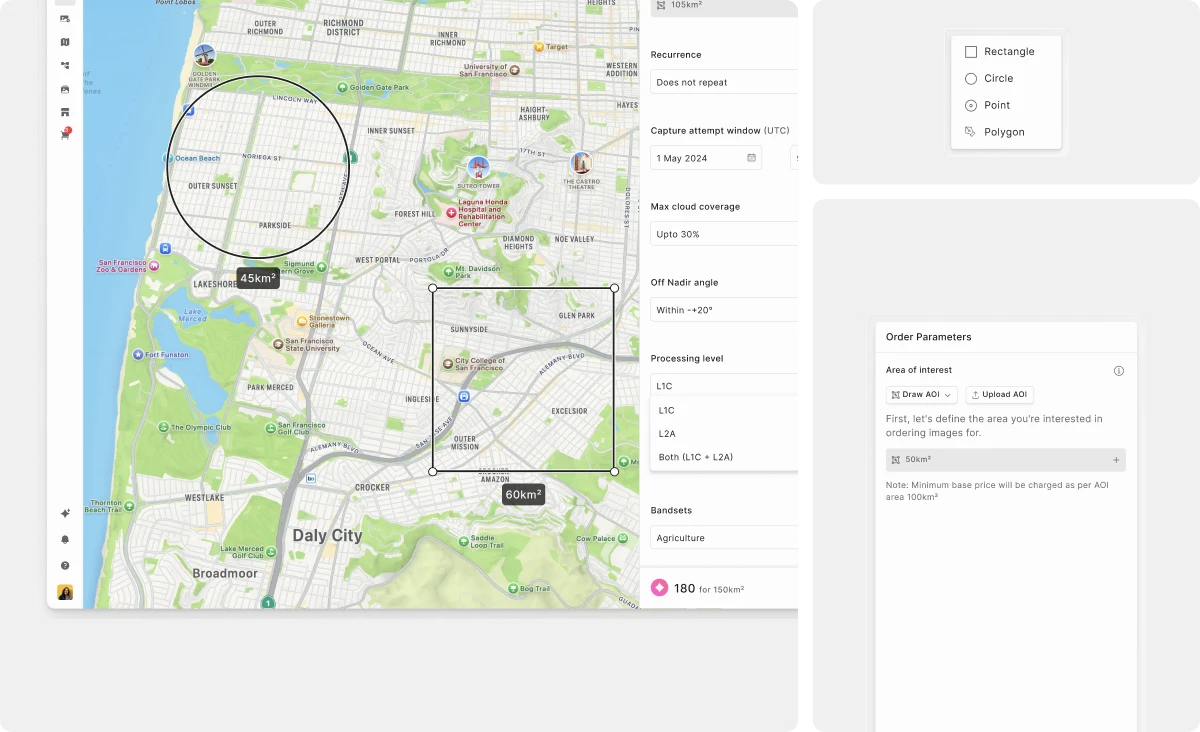
Task: Click the Ocean Beach map marker
Action: (x=168, y=158)
